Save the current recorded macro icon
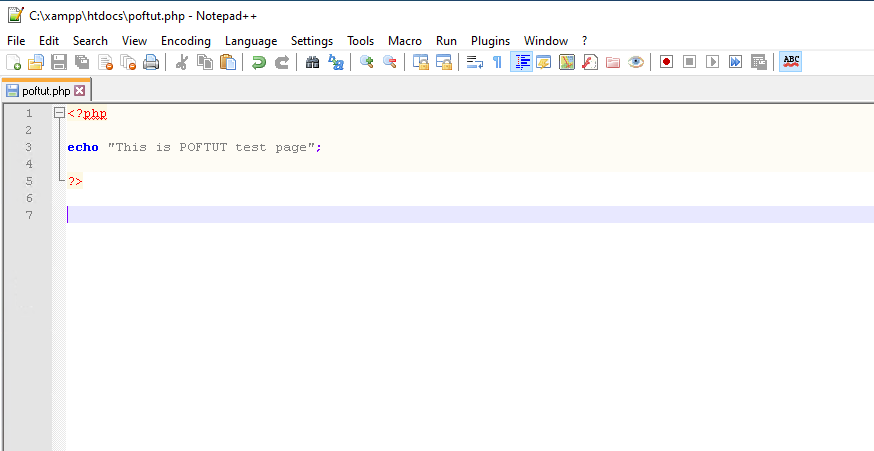Viewport: 874px width, 451px height. point(759,62)
